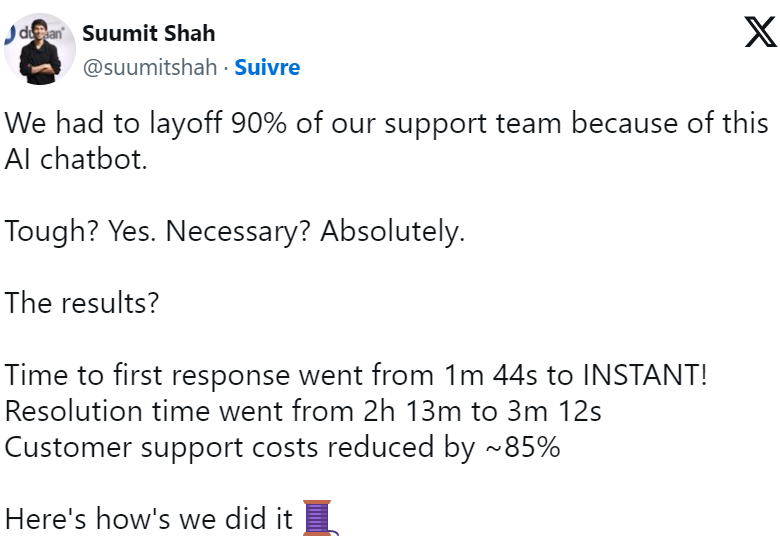The width and height of the screenshot is (780, 541).
Task: Click "Customer support costs reduced by" text
Action: [240, 448]
